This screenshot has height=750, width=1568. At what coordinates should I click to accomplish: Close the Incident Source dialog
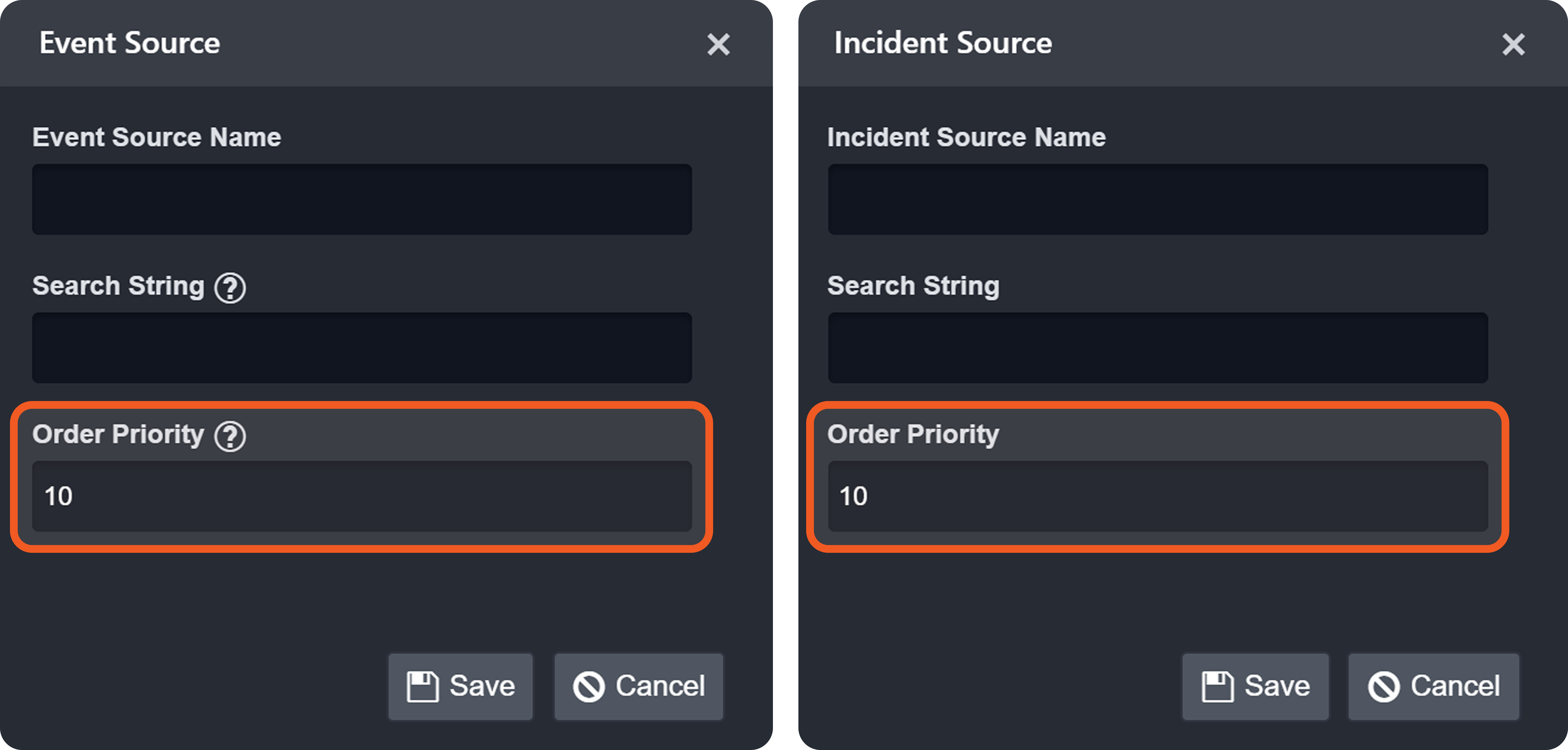coord(1513,44)
